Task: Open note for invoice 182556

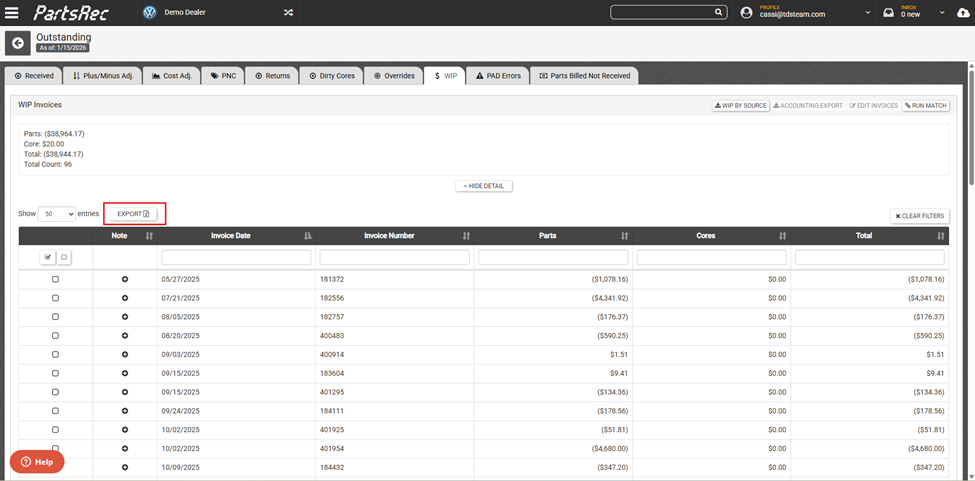Action: pos(125,298)
